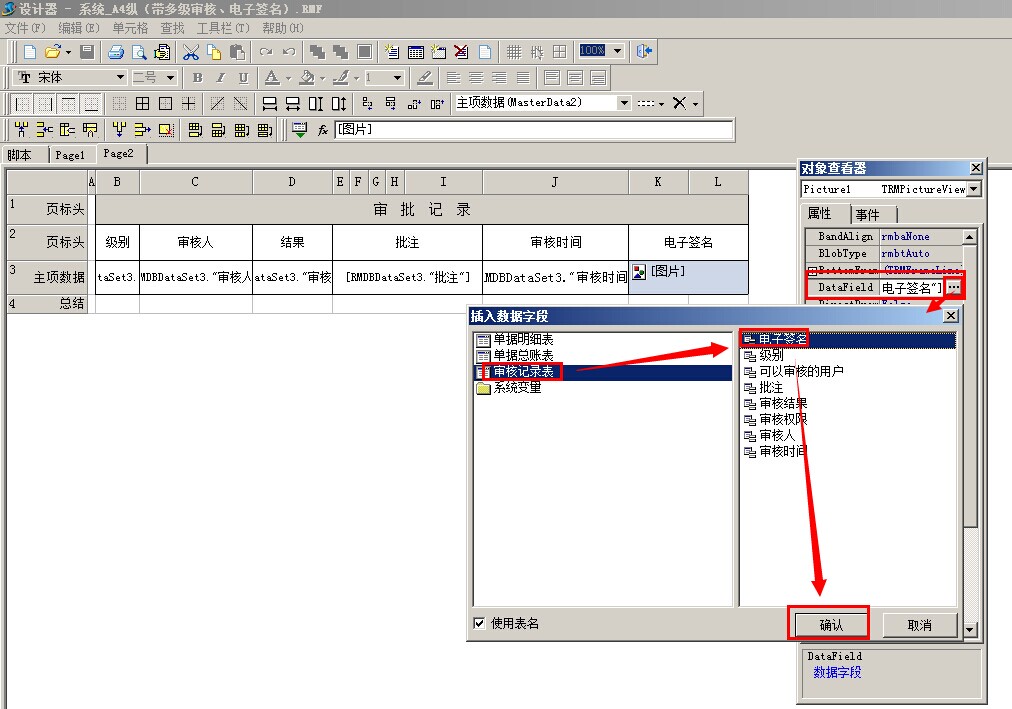1012x709 pixels.
Task: Toggle the 使用表名 checkbox
Action: 479,624
